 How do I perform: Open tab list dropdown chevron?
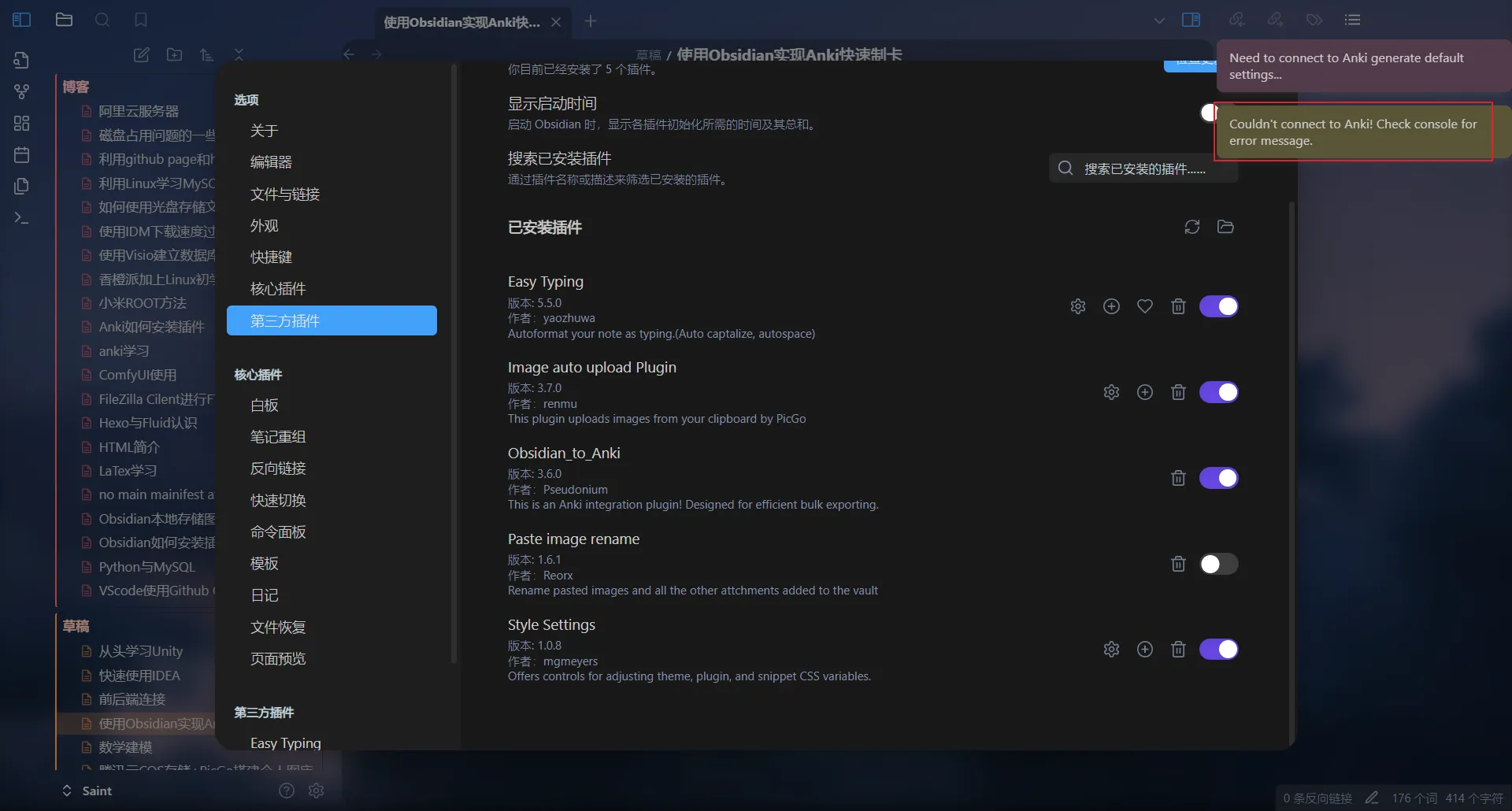[x=1159, y=20]
